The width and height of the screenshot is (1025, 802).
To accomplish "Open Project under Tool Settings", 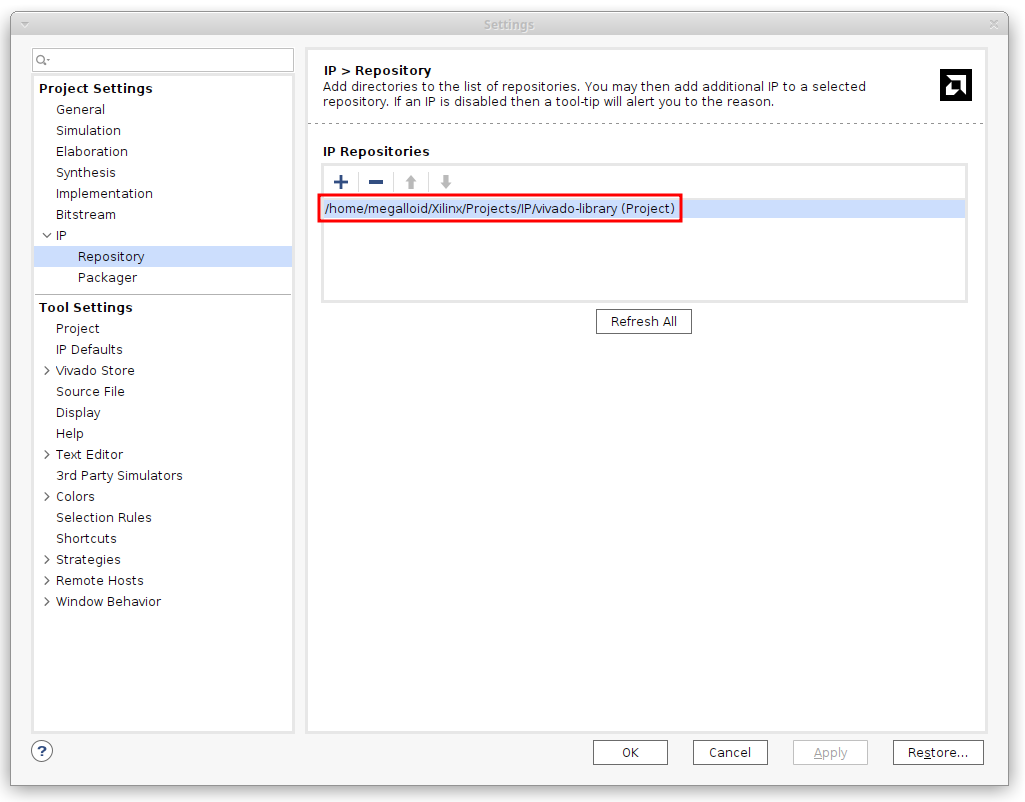I will 78,328.
